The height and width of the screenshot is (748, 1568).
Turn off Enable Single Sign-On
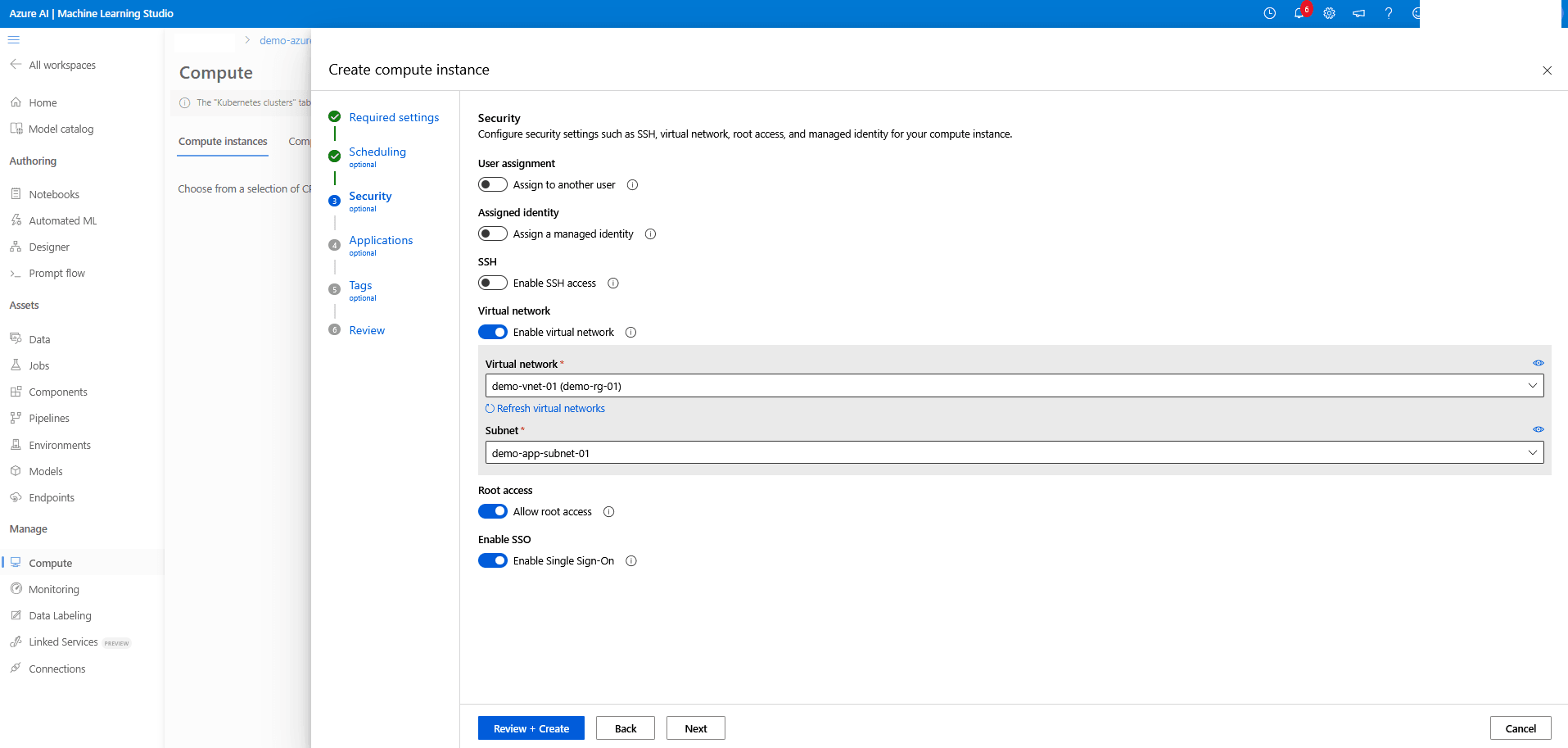pyautogui.click(x=493, y=560)
